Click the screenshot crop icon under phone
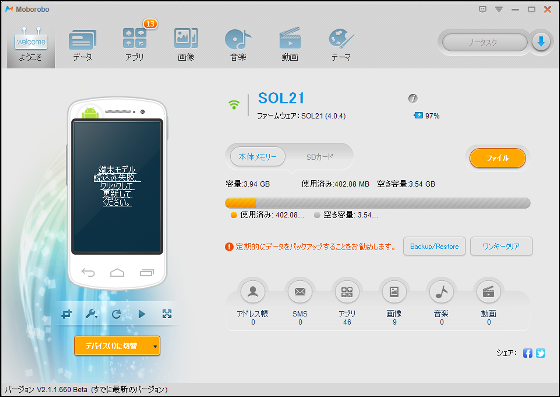This screenshot has width=560, height=397. (66, 314)
